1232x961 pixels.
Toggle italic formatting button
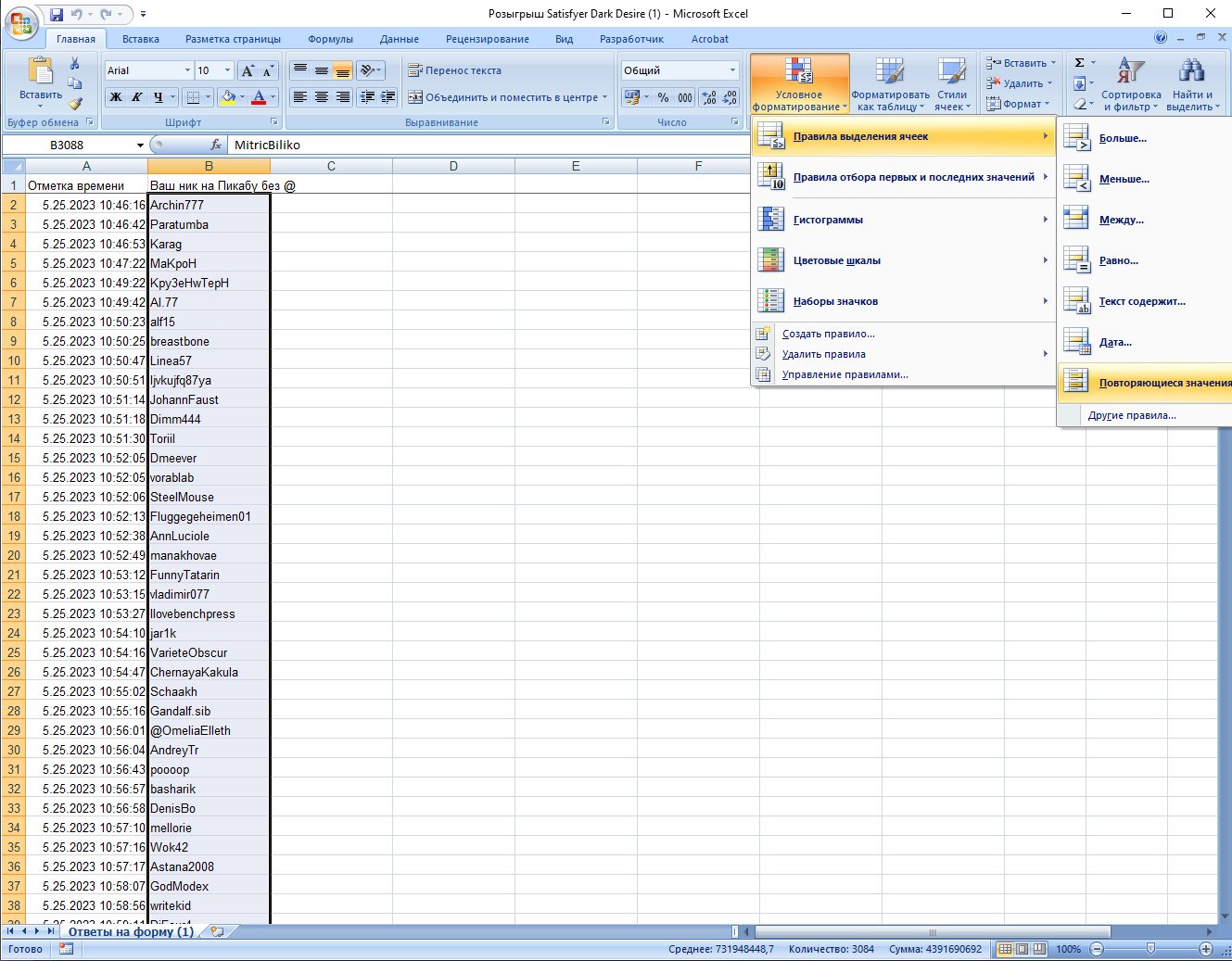click(x=137, y=97)
